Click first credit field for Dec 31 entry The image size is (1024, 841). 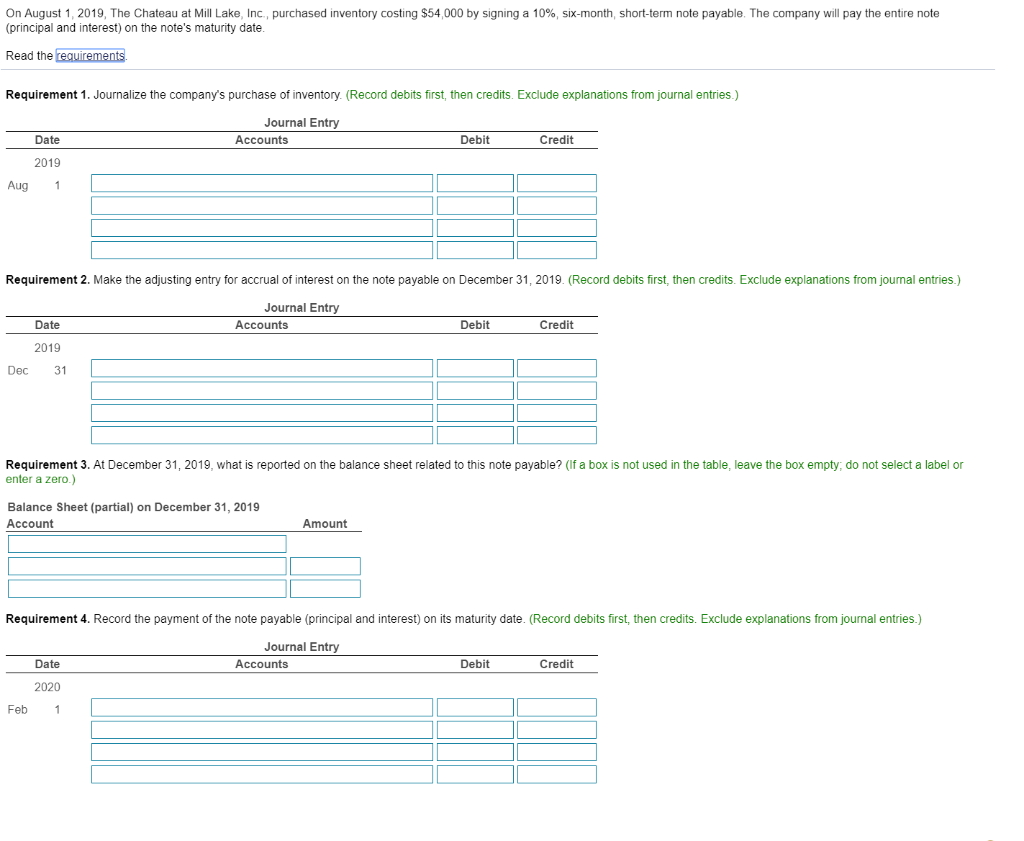(557, 368)
